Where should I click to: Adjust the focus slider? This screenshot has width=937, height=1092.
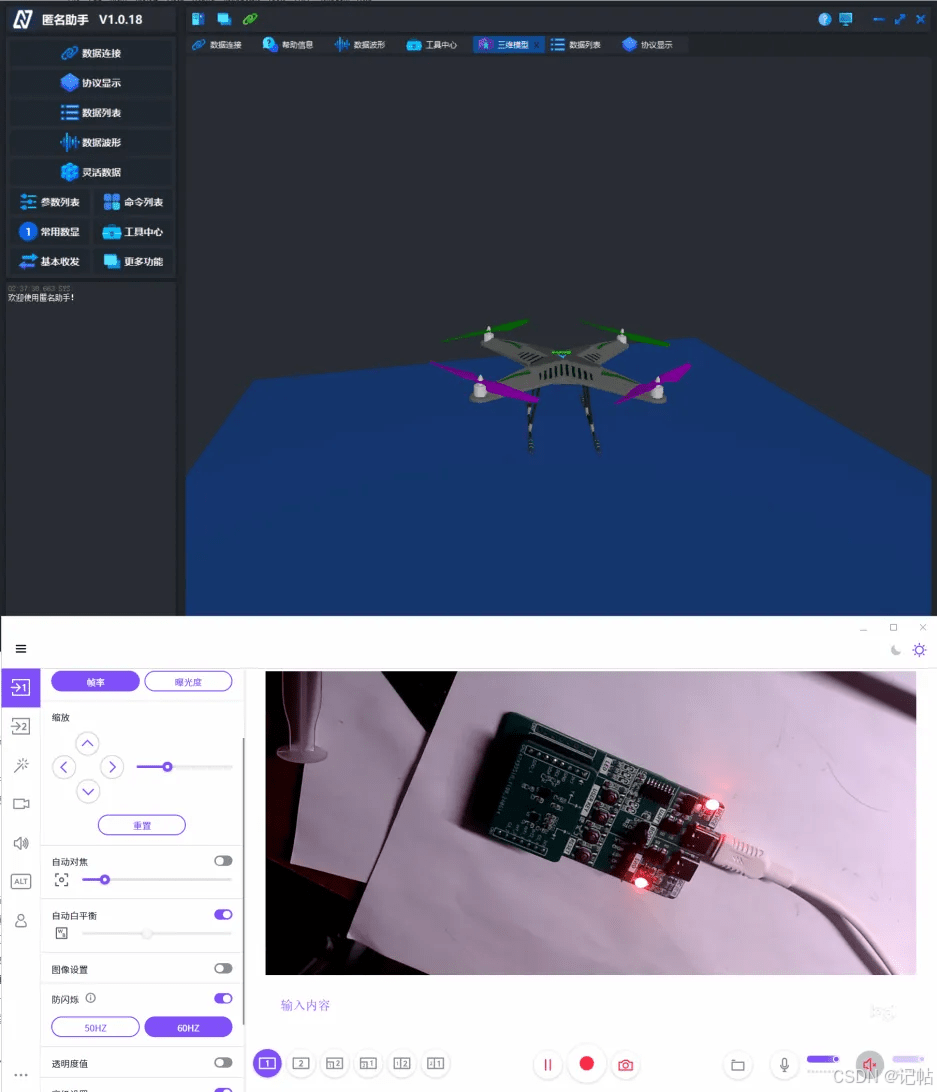pyautogui.click(x=157, y=880)
